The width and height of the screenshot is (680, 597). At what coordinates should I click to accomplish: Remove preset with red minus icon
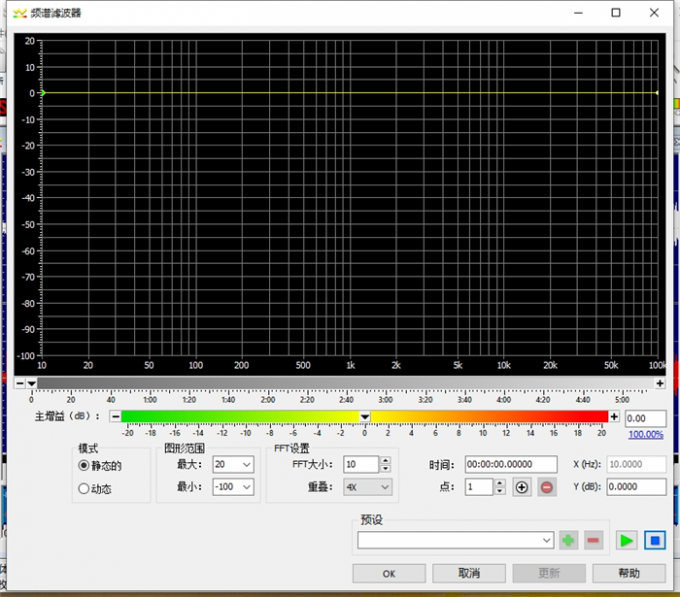[x=593, y=541]
